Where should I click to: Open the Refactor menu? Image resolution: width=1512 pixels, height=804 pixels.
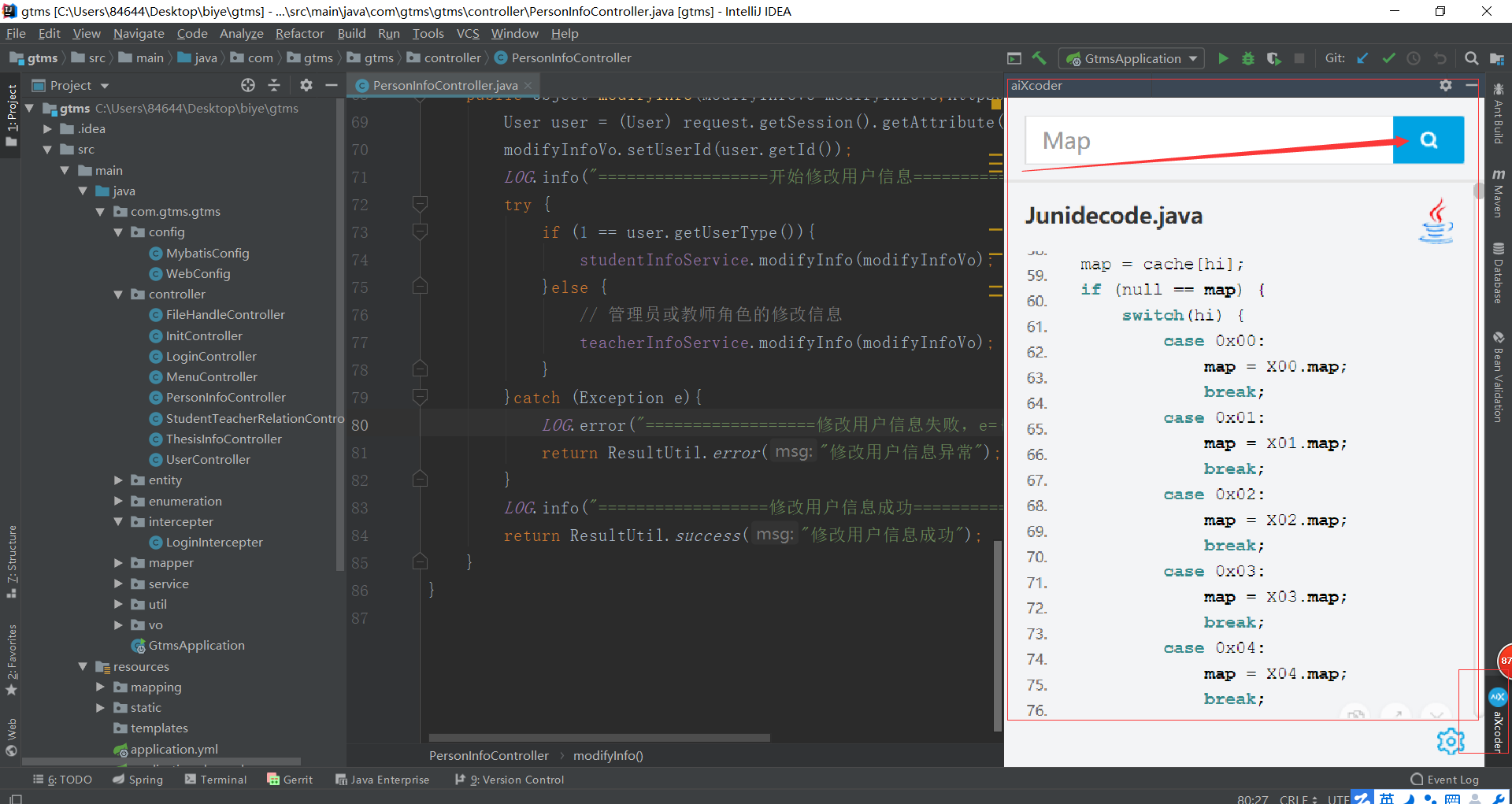click(299, 33)
